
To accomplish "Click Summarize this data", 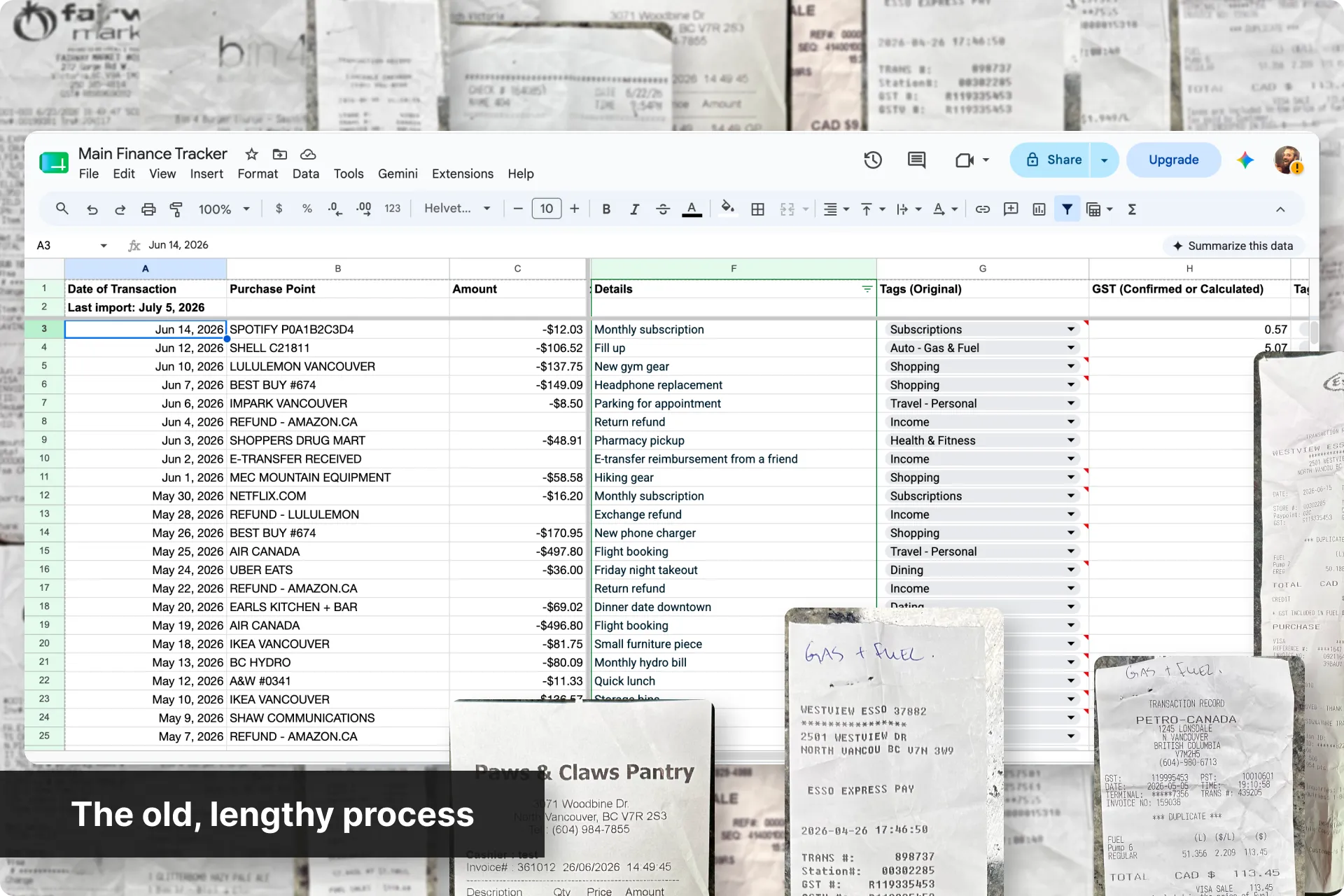I will click(x=1233, y=246).
